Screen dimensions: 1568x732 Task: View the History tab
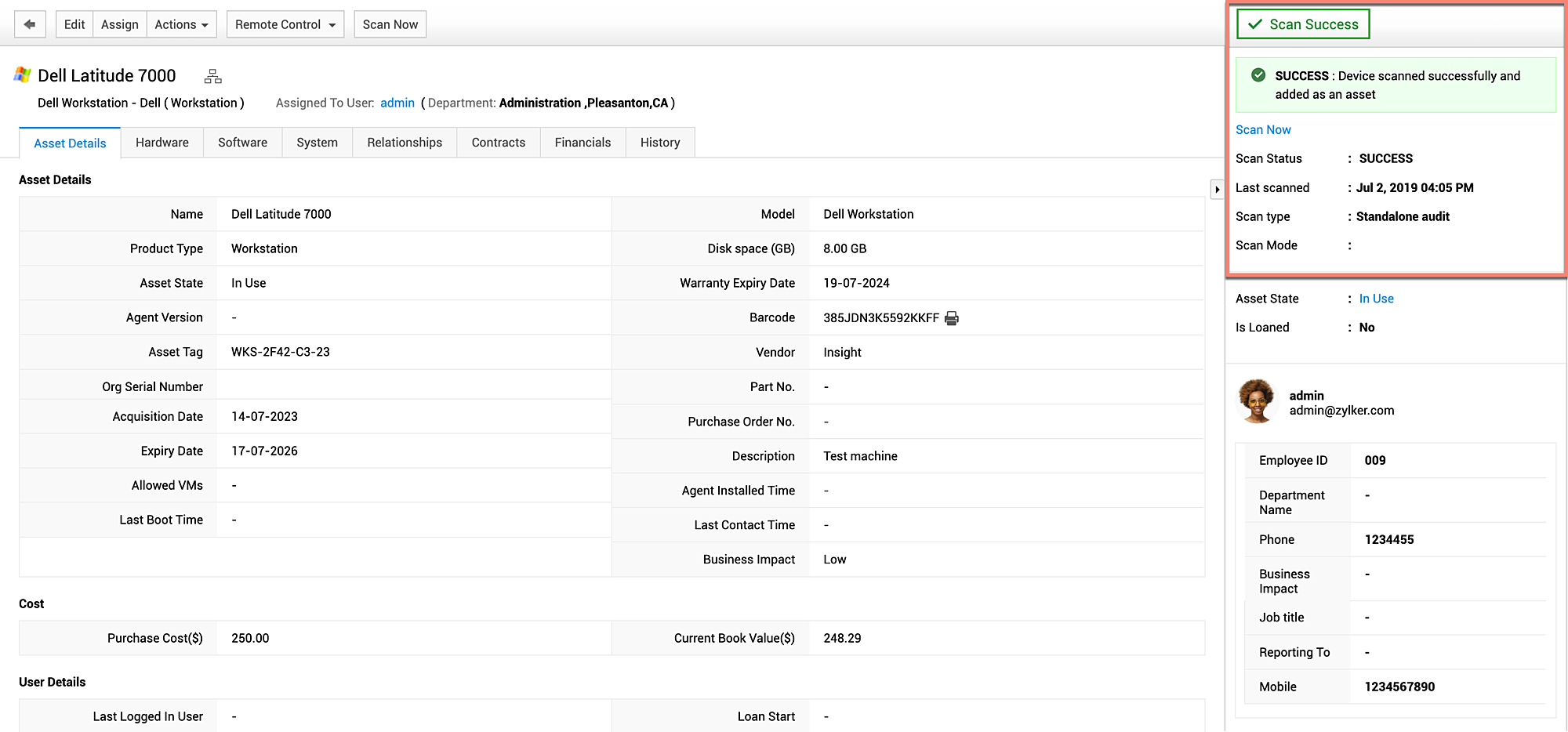(x=659, y=143)
